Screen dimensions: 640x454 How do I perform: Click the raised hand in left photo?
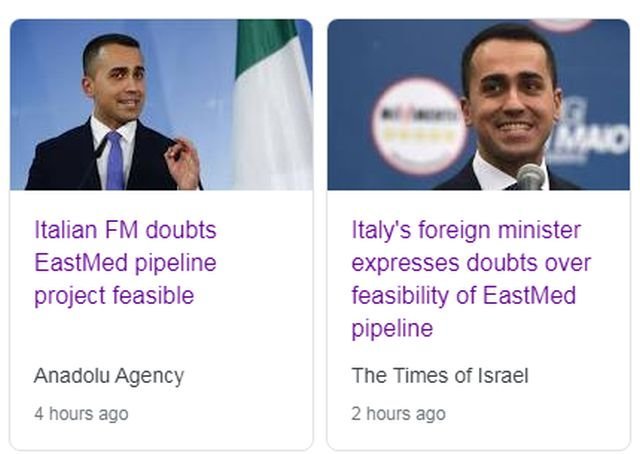point(183,159)
